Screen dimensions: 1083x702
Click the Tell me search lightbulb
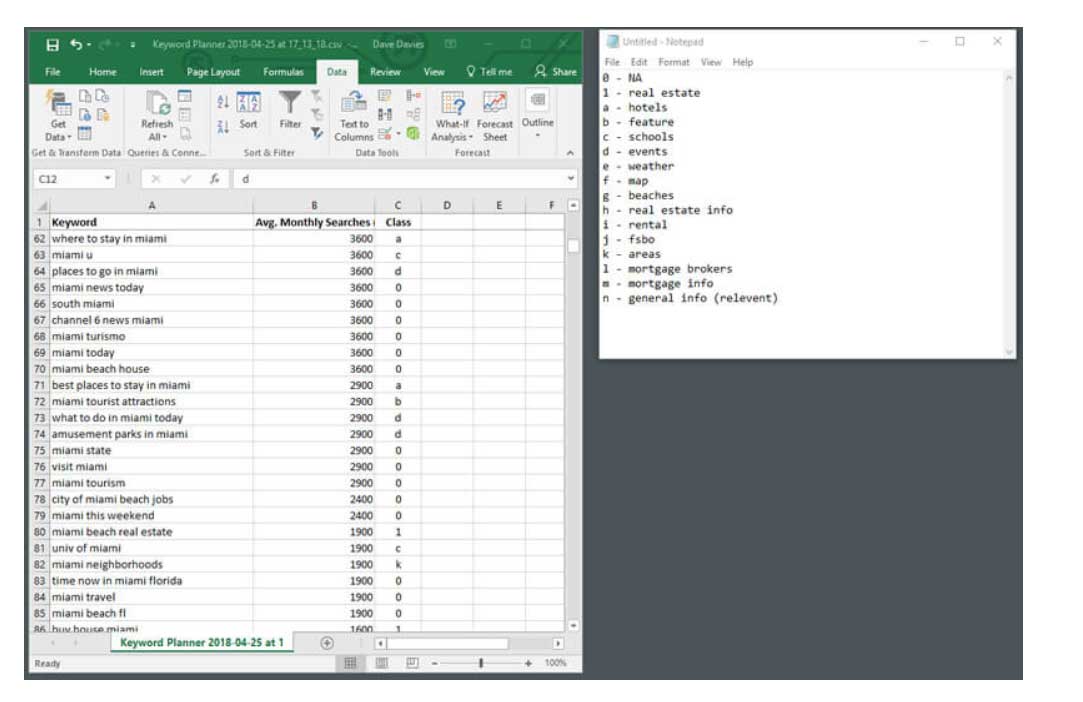click(489, 71)
